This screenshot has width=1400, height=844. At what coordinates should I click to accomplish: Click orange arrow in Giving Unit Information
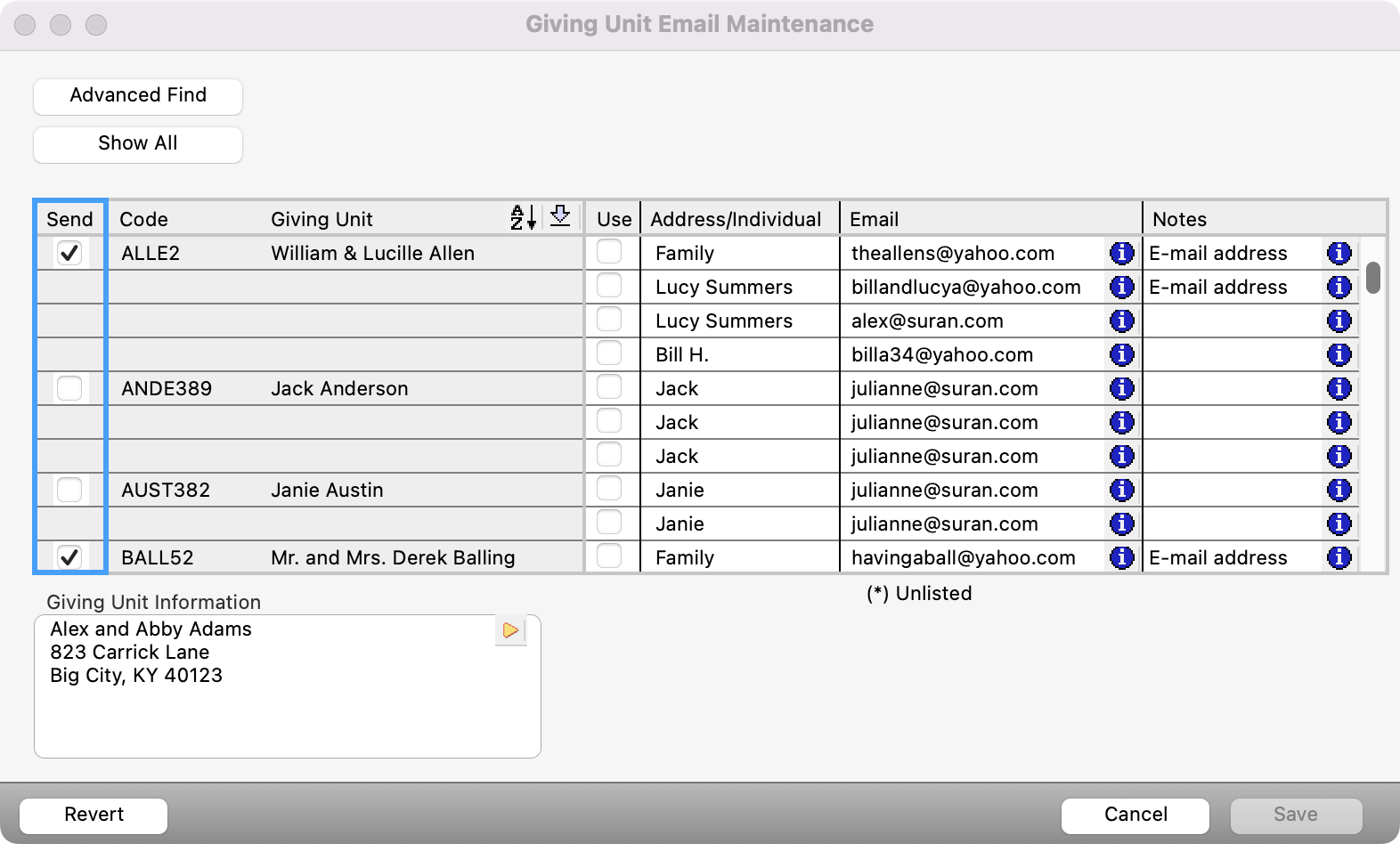510,630
